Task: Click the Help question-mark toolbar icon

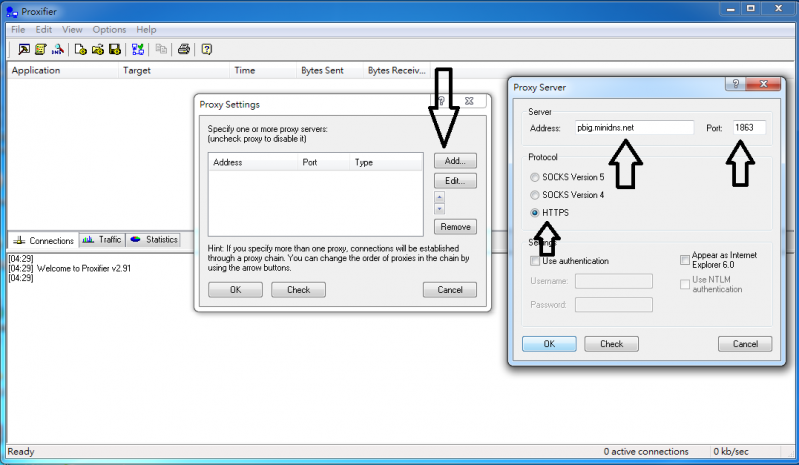Action: click(x=206, y=49)
